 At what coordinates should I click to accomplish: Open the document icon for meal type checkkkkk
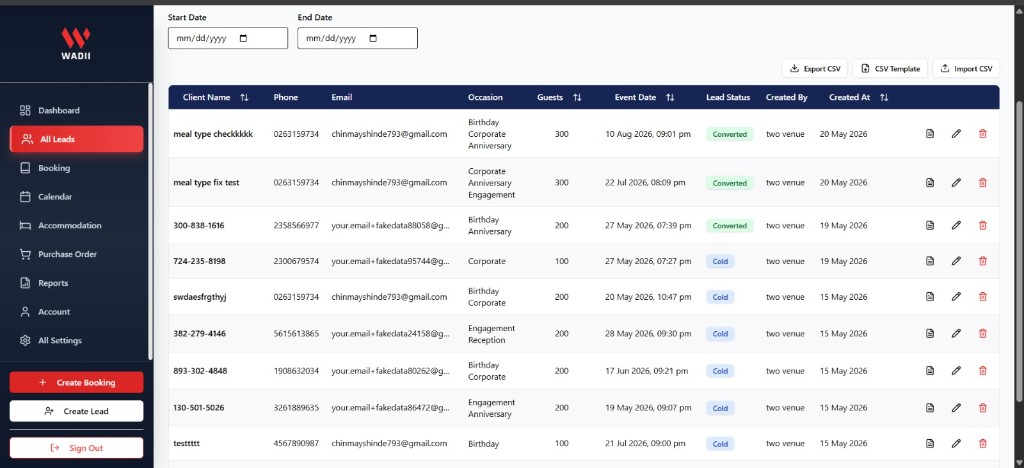point(930,134)
